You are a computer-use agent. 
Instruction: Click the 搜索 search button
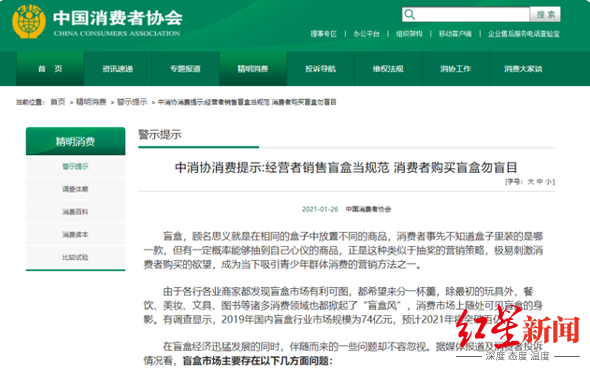[545, 14]
